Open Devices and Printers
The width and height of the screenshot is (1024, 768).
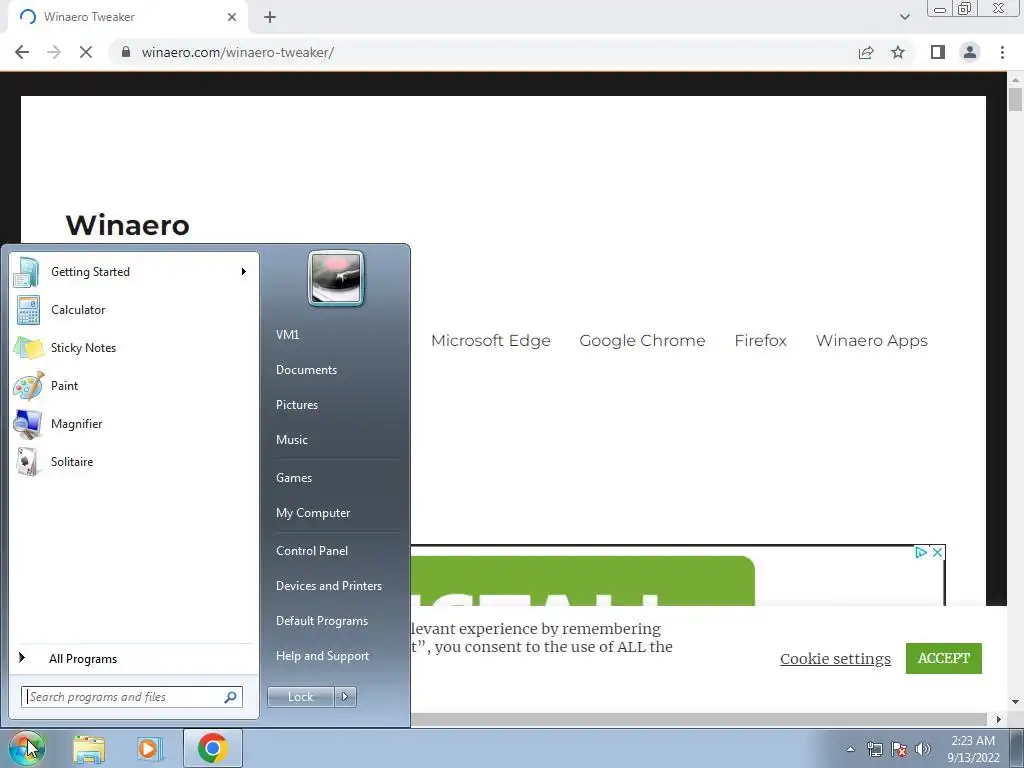pos(329,586)
